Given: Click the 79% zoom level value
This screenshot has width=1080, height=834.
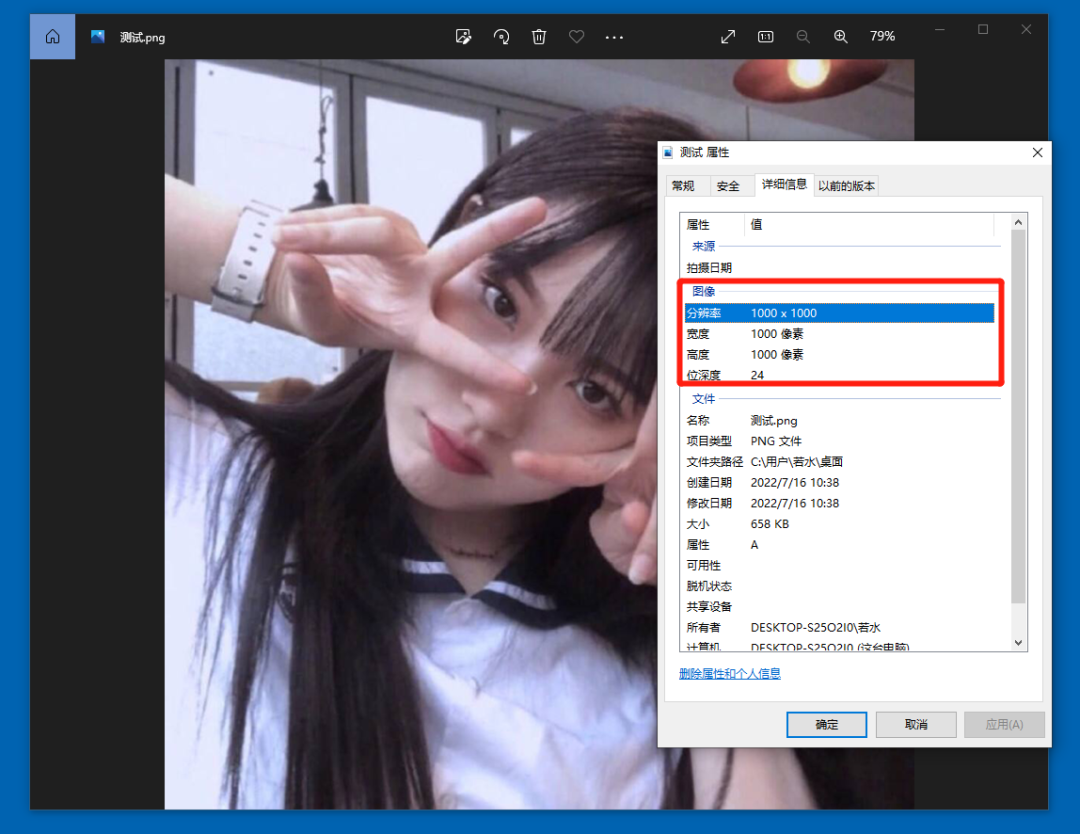Looking at the screenshot, I should tap(882, 37).
